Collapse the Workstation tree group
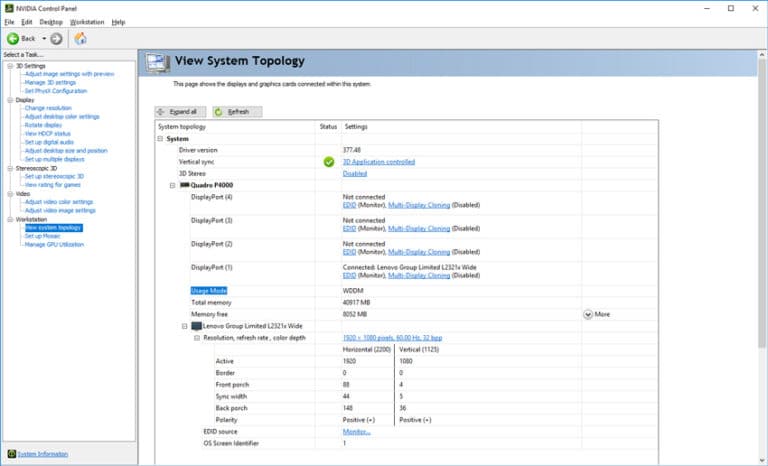 [x=10, y=219]
